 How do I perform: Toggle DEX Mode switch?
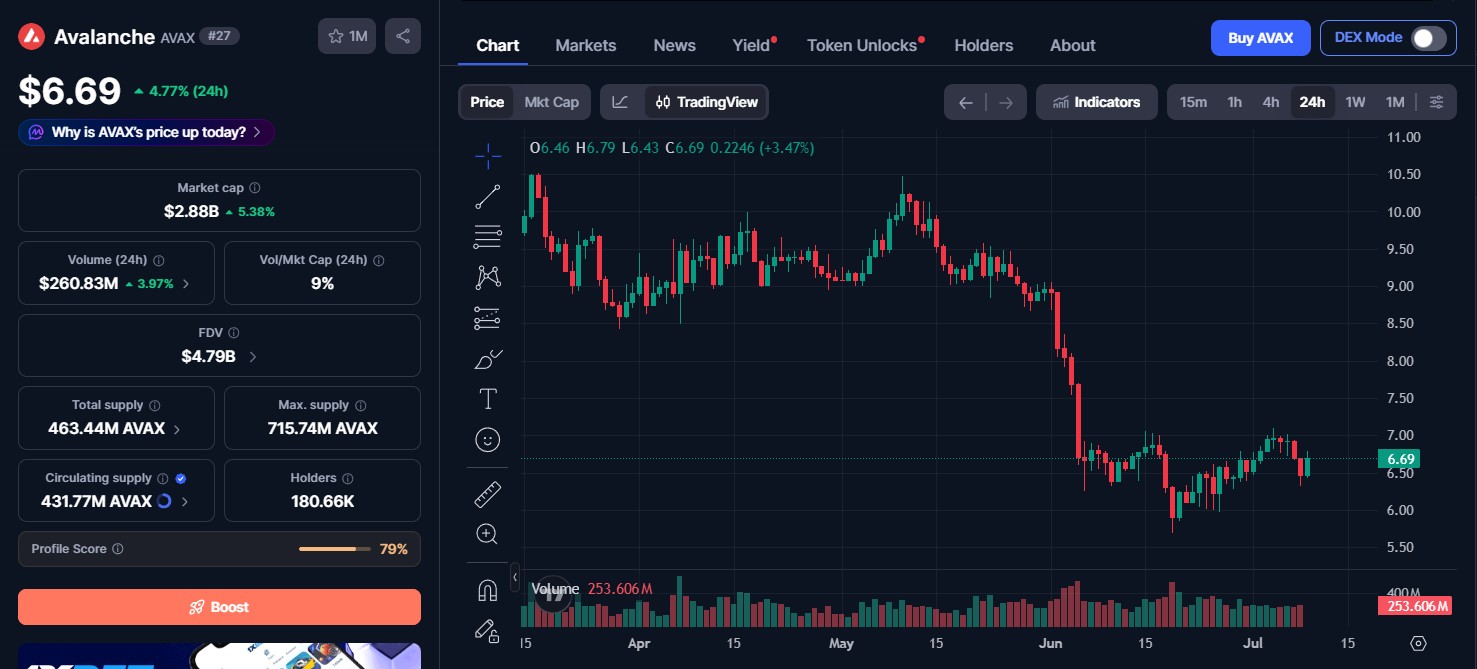pos(1429,38)
